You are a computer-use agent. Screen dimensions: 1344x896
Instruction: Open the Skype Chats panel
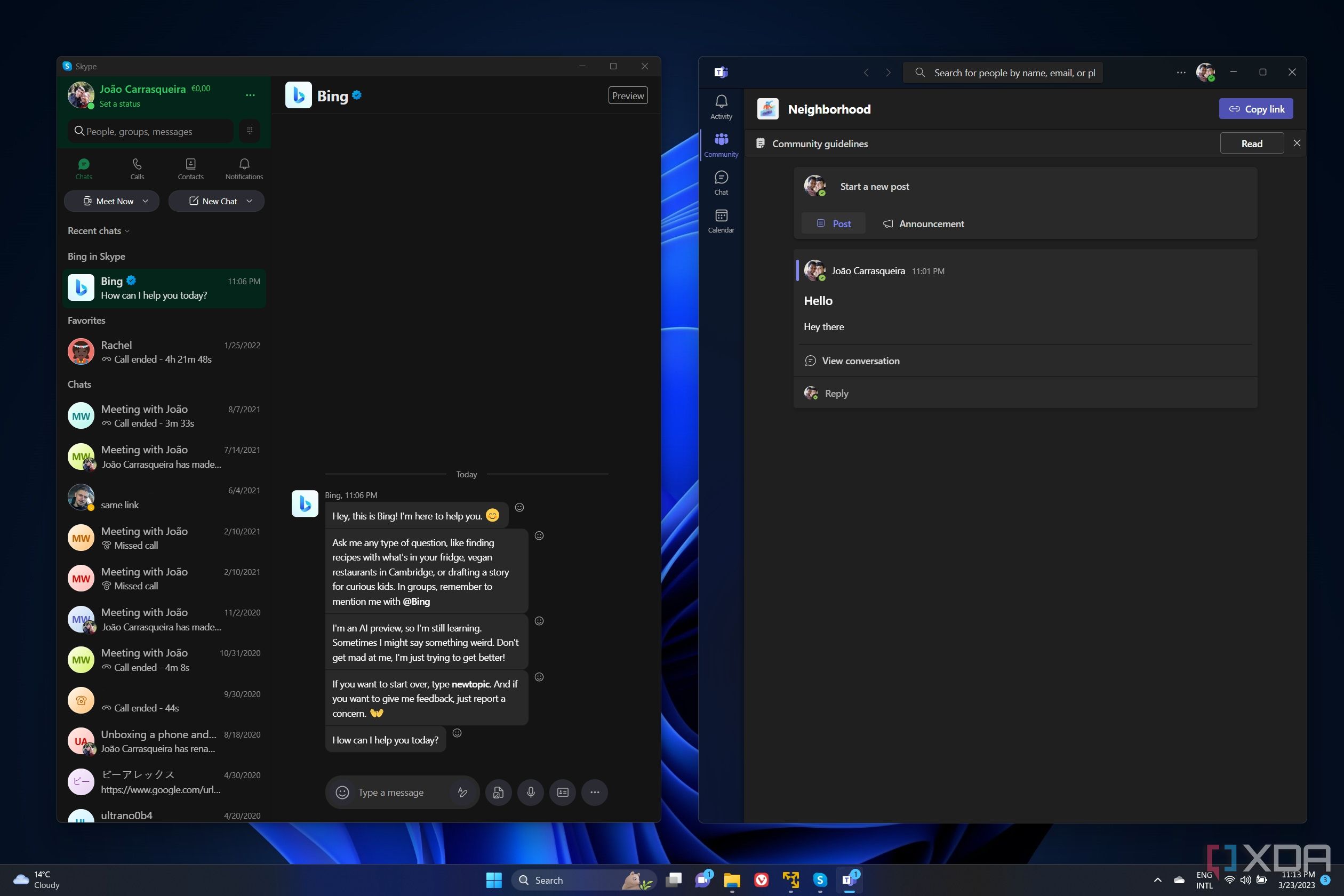coord(84,168)
